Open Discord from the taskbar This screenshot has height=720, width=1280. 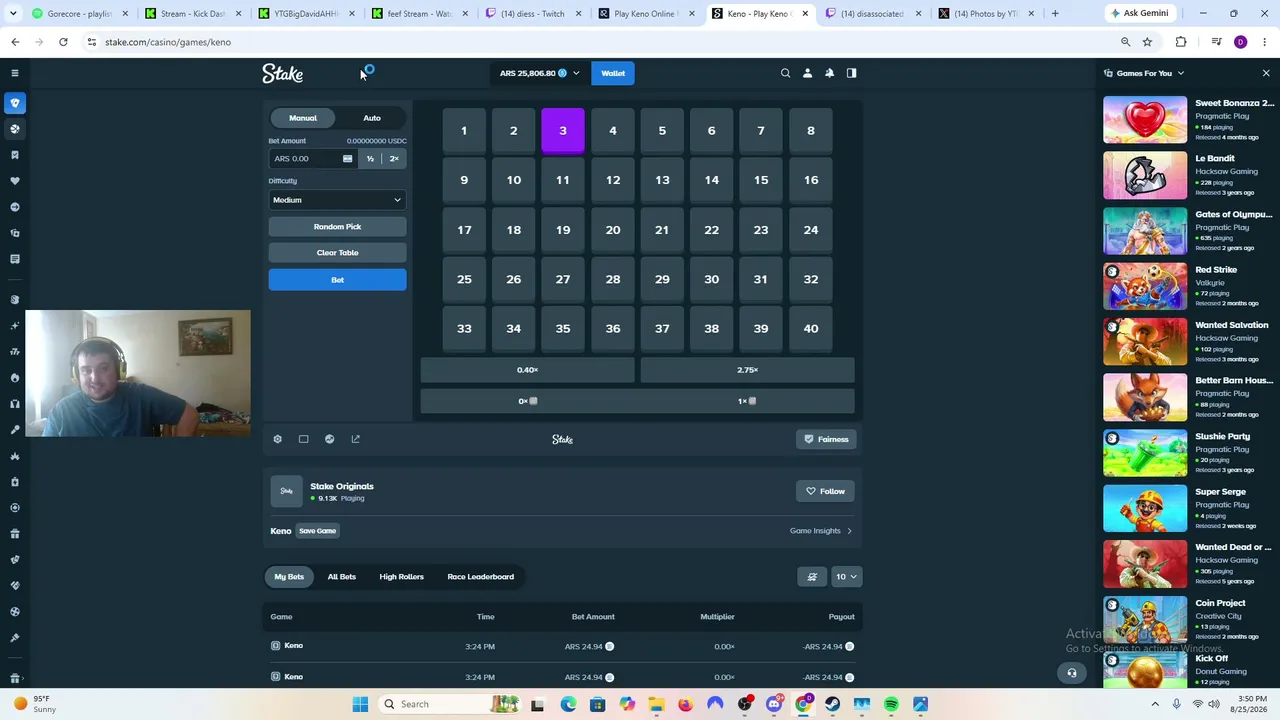pos(774,704)
